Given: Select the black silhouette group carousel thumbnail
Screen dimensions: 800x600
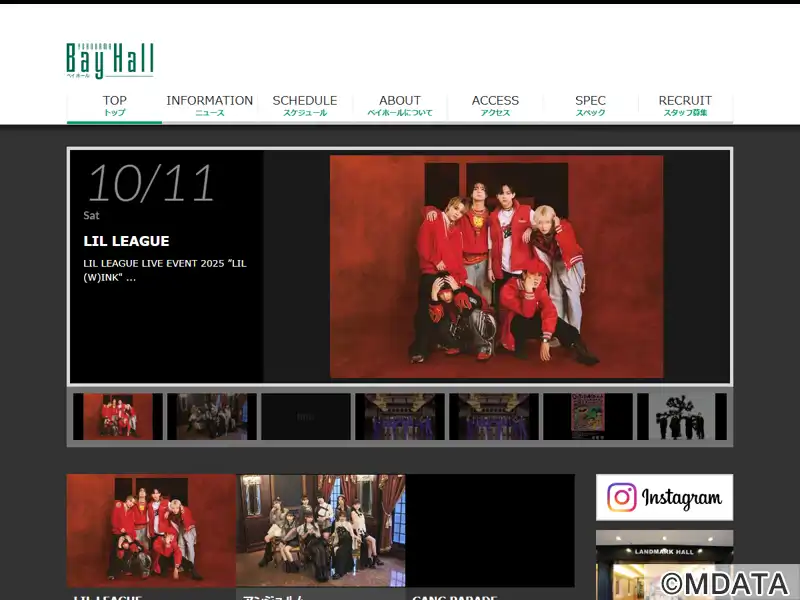Looking at the screenshot, I should [x=682, y=416].
